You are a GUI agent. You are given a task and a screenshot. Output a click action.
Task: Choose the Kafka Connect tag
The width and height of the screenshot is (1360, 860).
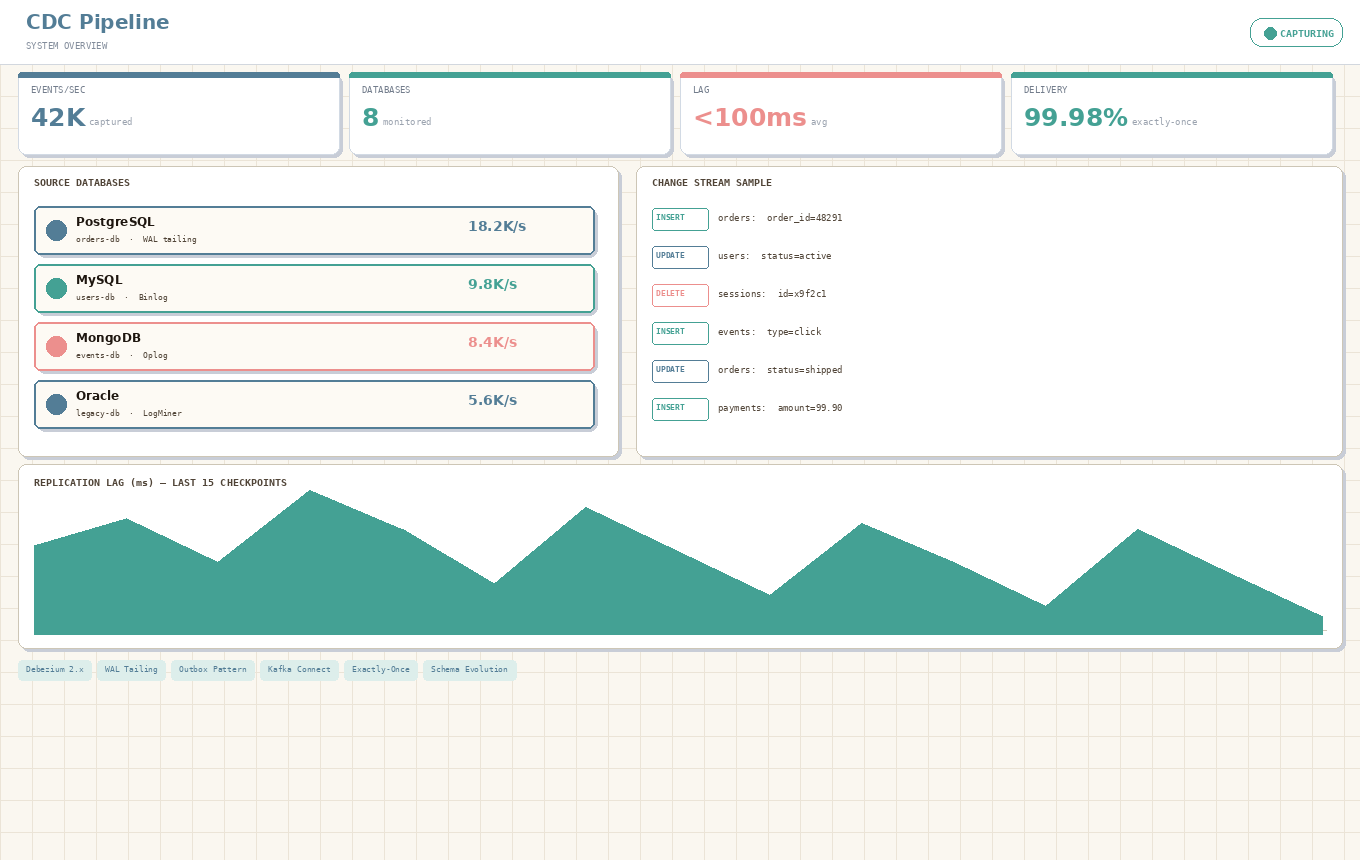(x=299, y=670)
